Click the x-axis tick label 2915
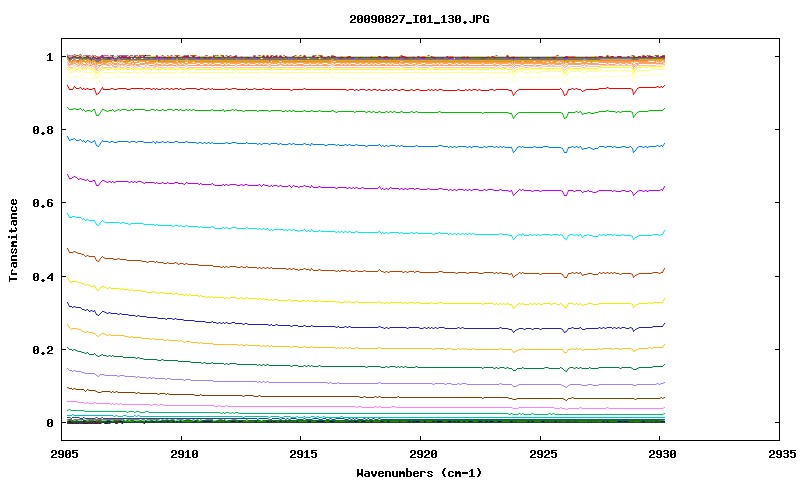The image size is (800, 480). [304, 454]
